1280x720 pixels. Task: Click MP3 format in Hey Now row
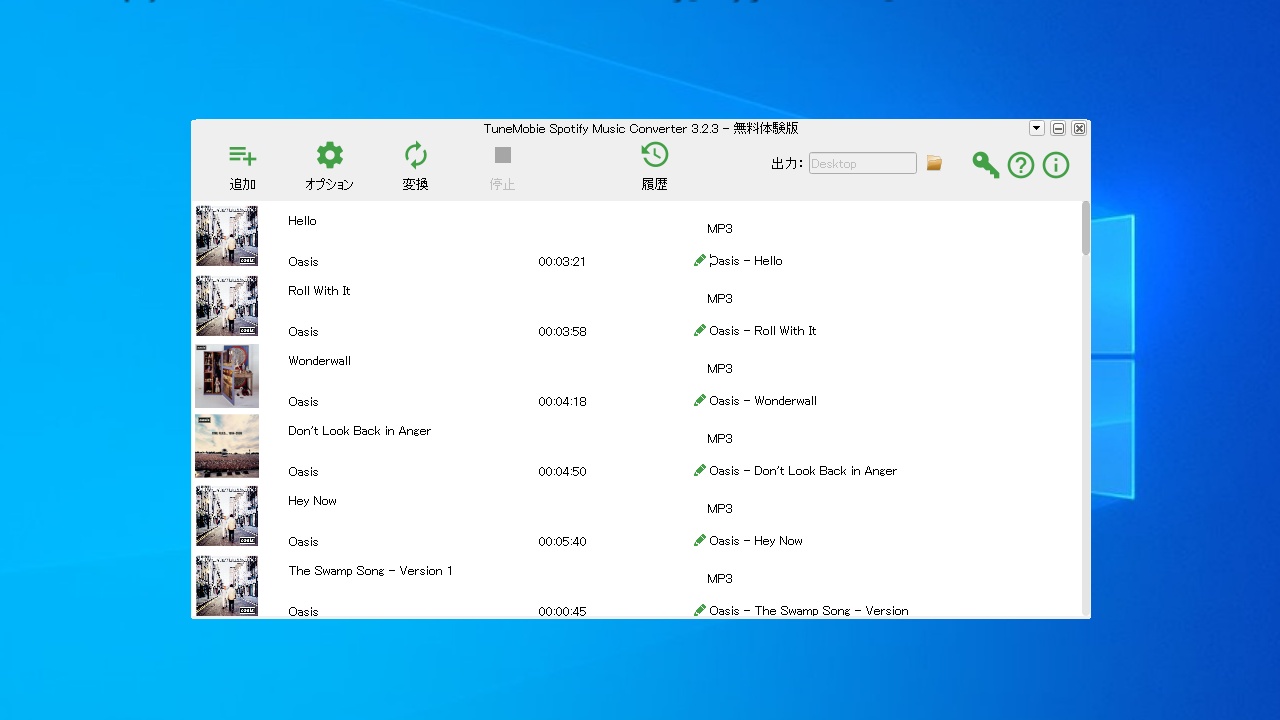point(720,509)
